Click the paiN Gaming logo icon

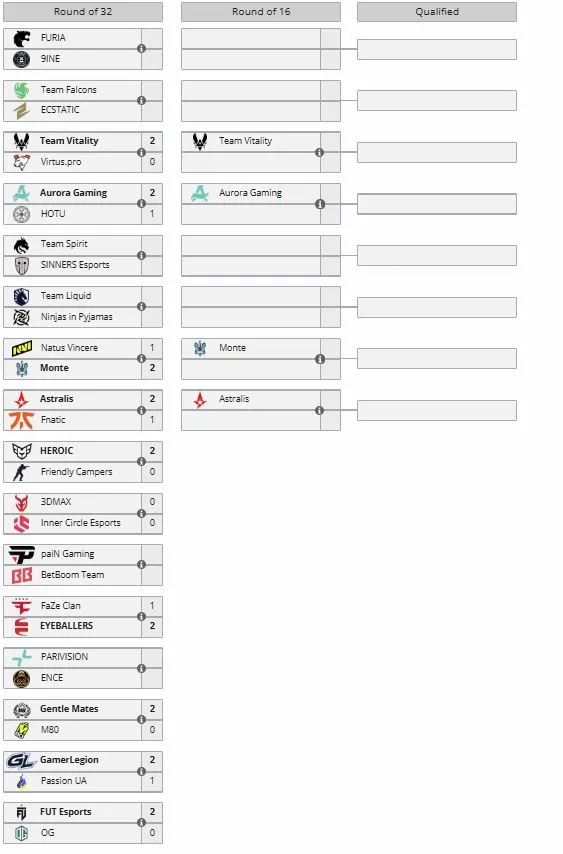click(21, 554)
